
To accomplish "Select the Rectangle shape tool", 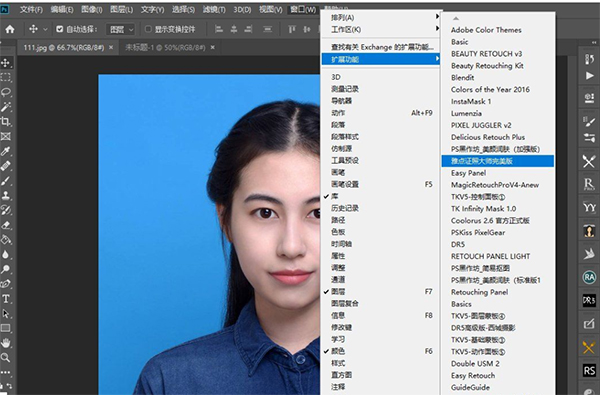I will pos(6,328).
